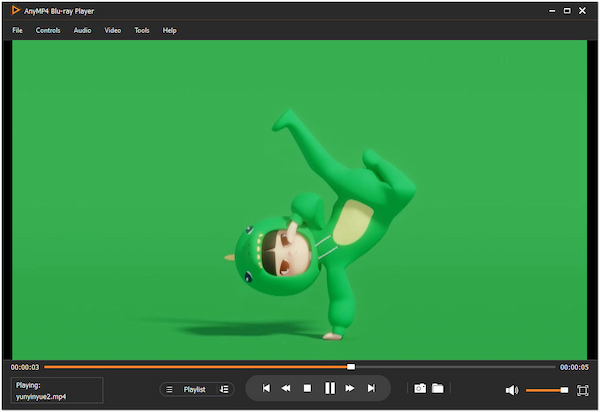This screenshot has width=600, height=412.
Task: Stop playback with the square stop button
Action: tap(308, 388)
